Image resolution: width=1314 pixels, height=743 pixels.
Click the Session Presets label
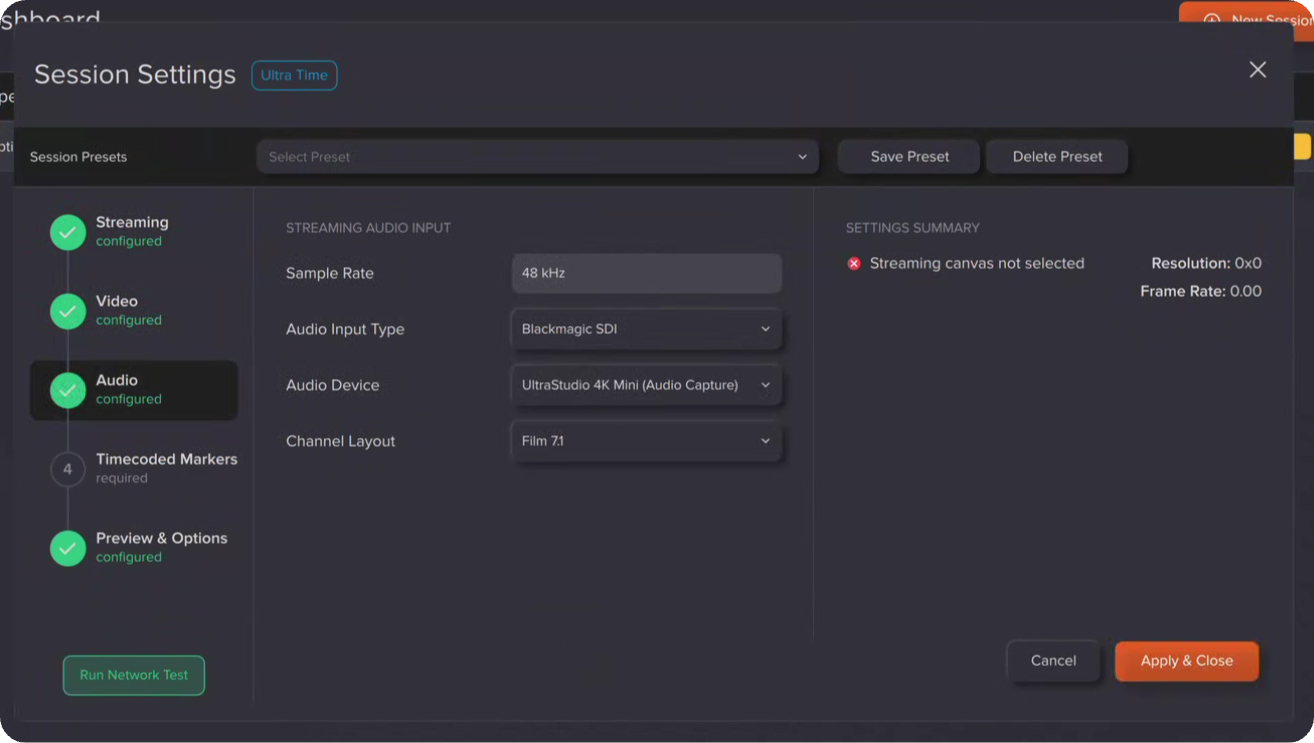tap(78, 157)
